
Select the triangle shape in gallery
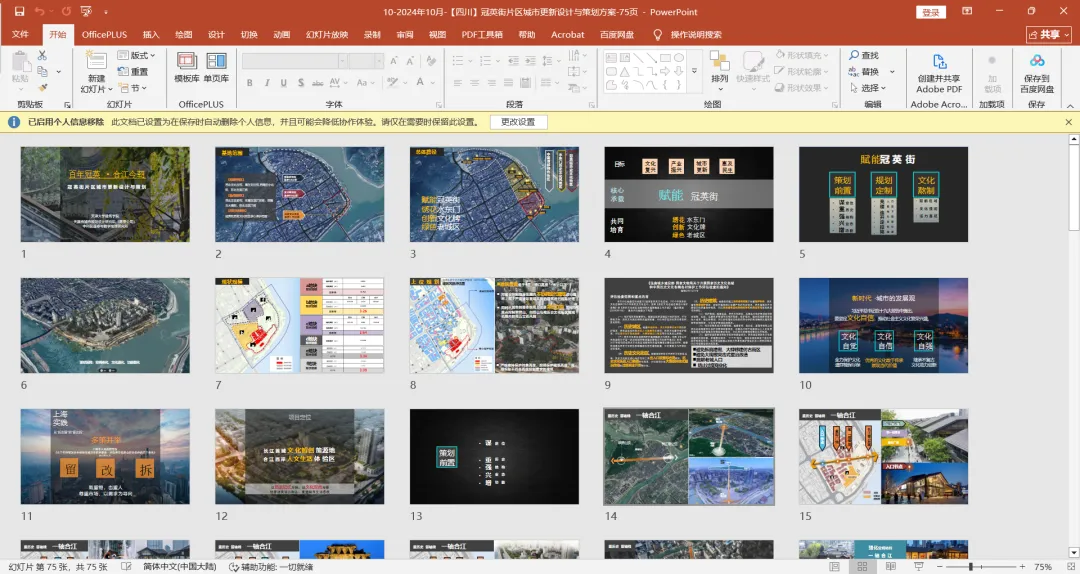click(x=625, y=72)
